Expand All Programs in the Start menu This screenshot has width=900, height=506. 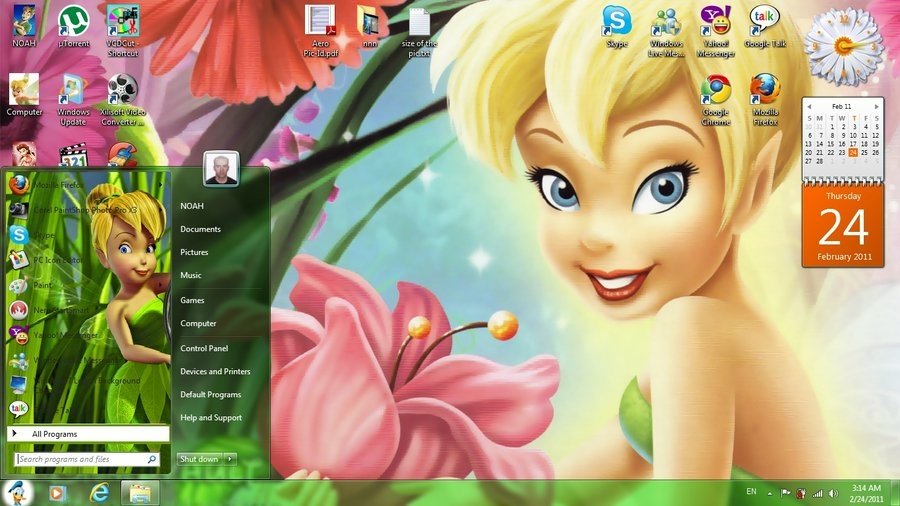pos(88,434)
